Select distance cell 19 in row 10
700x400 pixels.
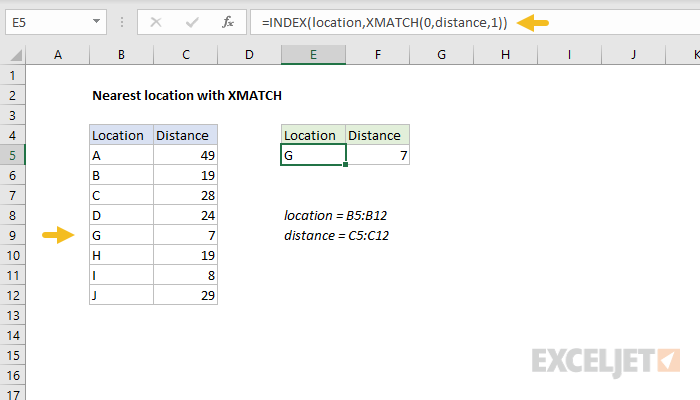tap(186, 255)
